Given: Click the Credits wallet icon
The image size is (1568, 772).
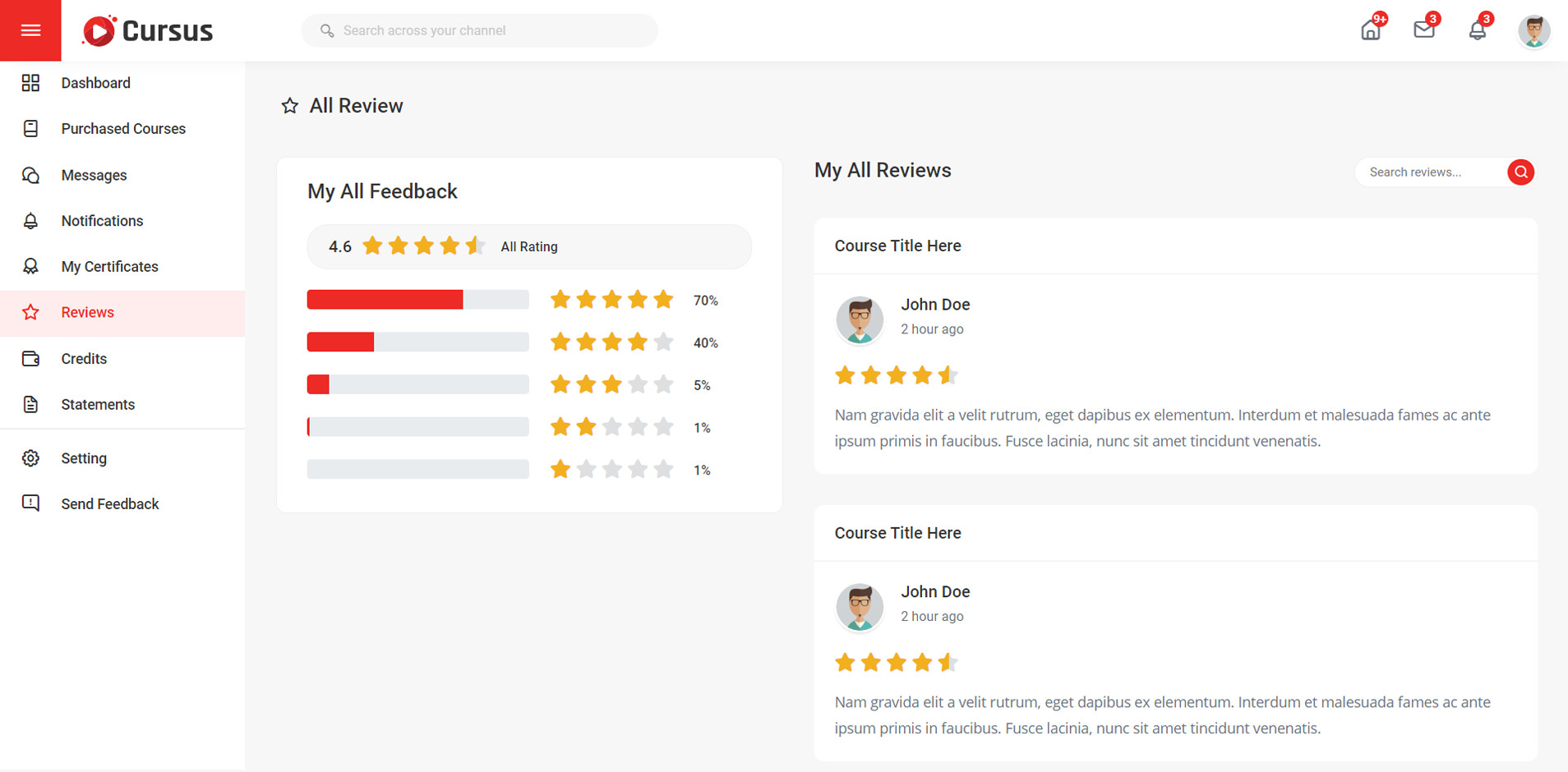Looking at the screenshot, I should (x=30, y=359).
